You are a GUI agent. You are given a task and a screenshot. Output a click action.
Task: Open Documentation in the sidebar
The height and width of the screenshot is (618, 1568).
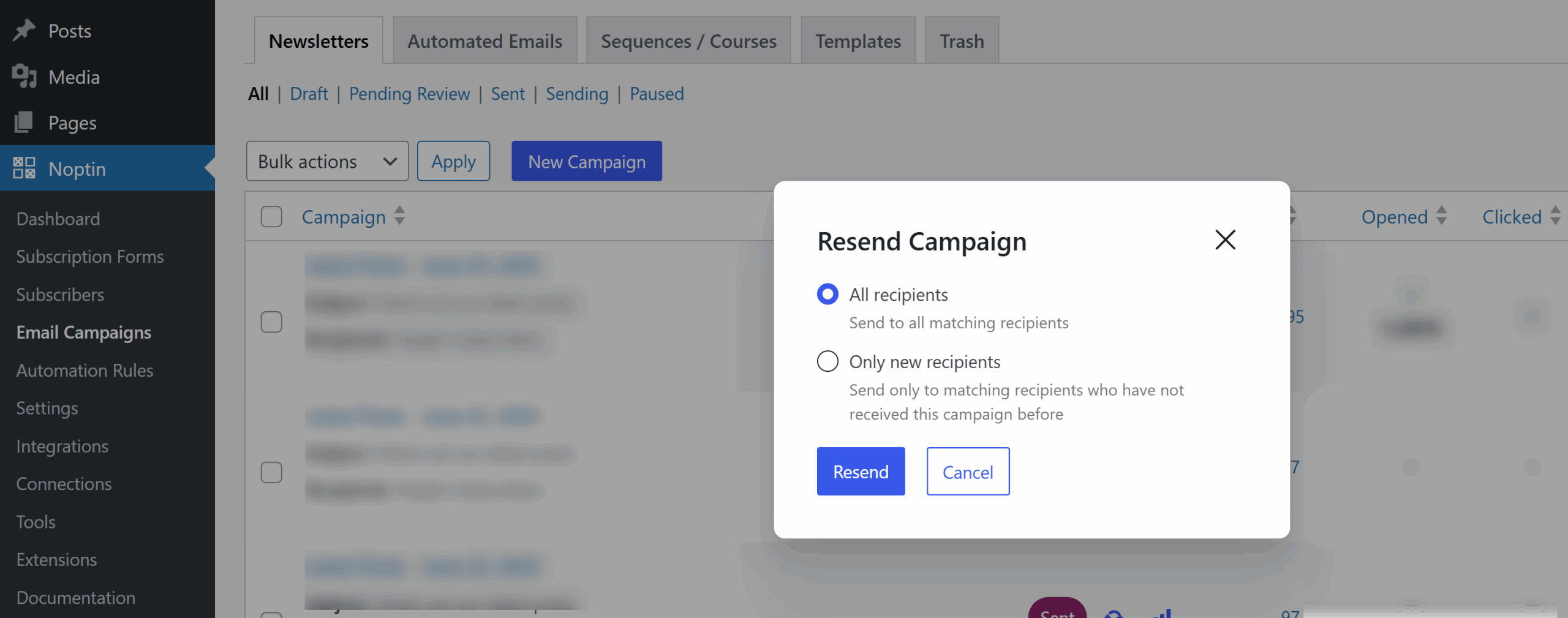point(76,598)
